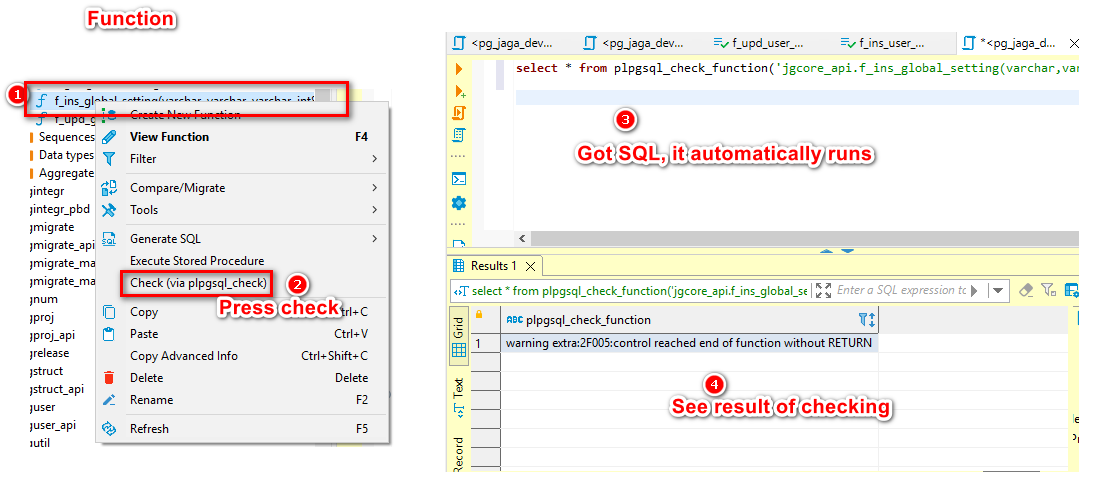Screen dimensions: 1097x496
Task: Maximize the results filter panel icon
Action: (823, 290)
